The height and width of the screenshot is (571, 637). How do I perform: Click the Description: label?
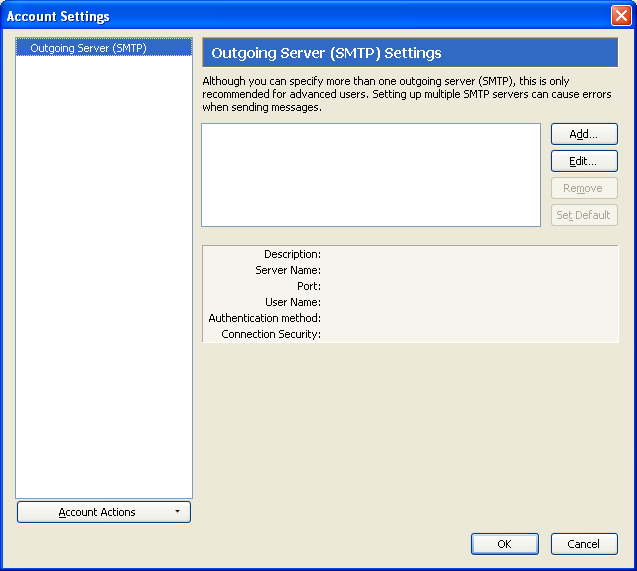[x=292, y=254]
